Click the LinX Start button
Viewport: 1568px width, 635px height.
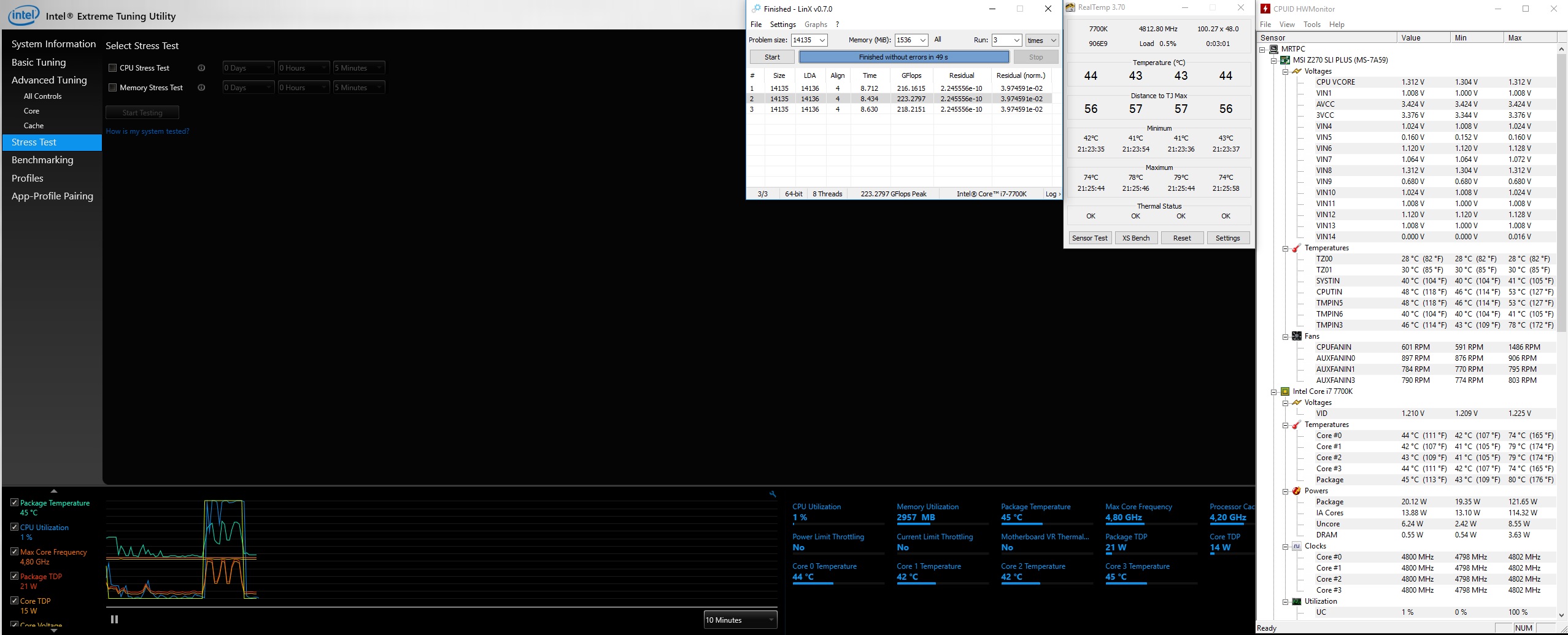point(772,57)
